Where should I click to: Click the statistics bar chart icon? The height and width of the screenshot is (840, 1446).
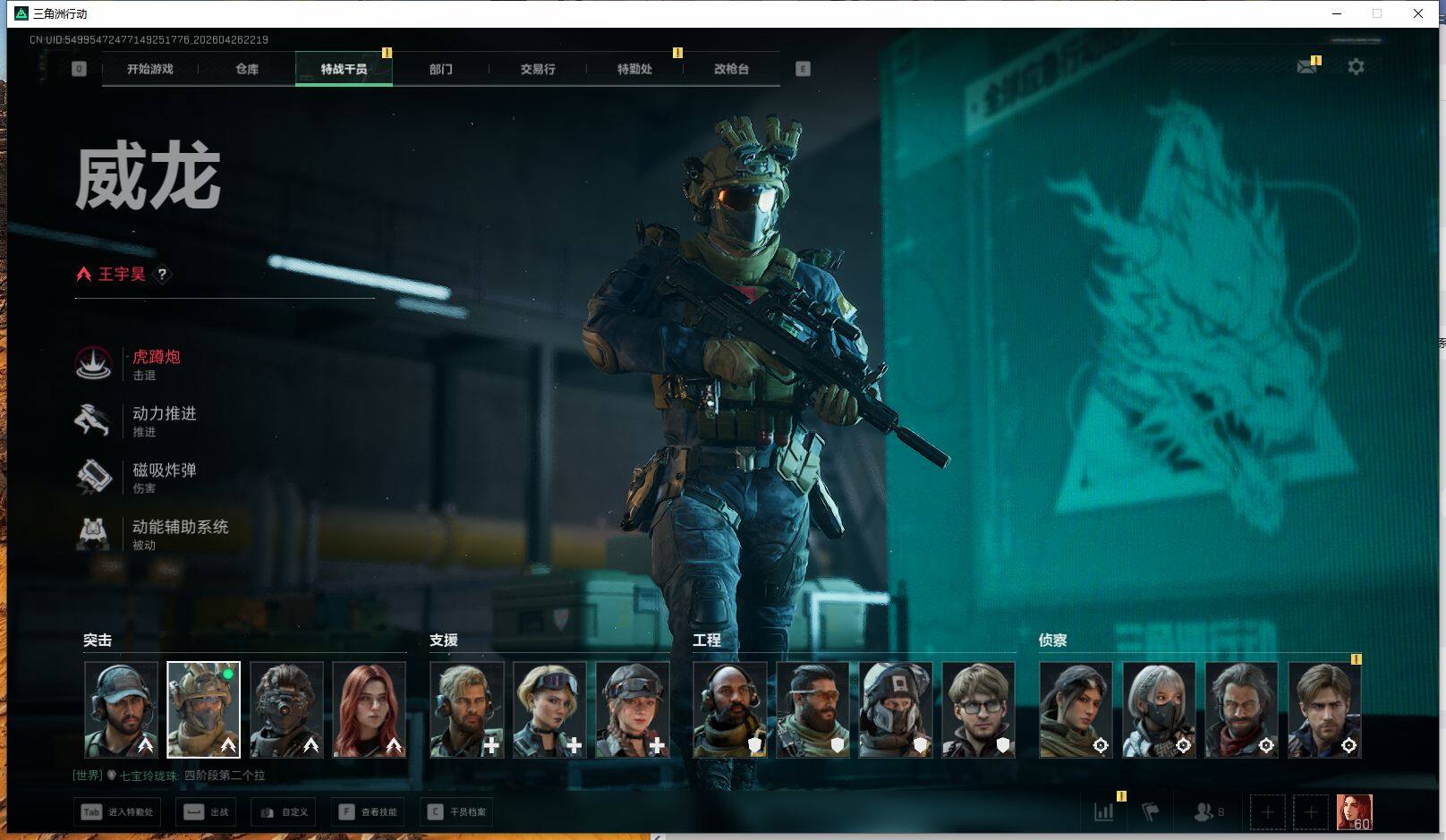(x=1104, y=812)
